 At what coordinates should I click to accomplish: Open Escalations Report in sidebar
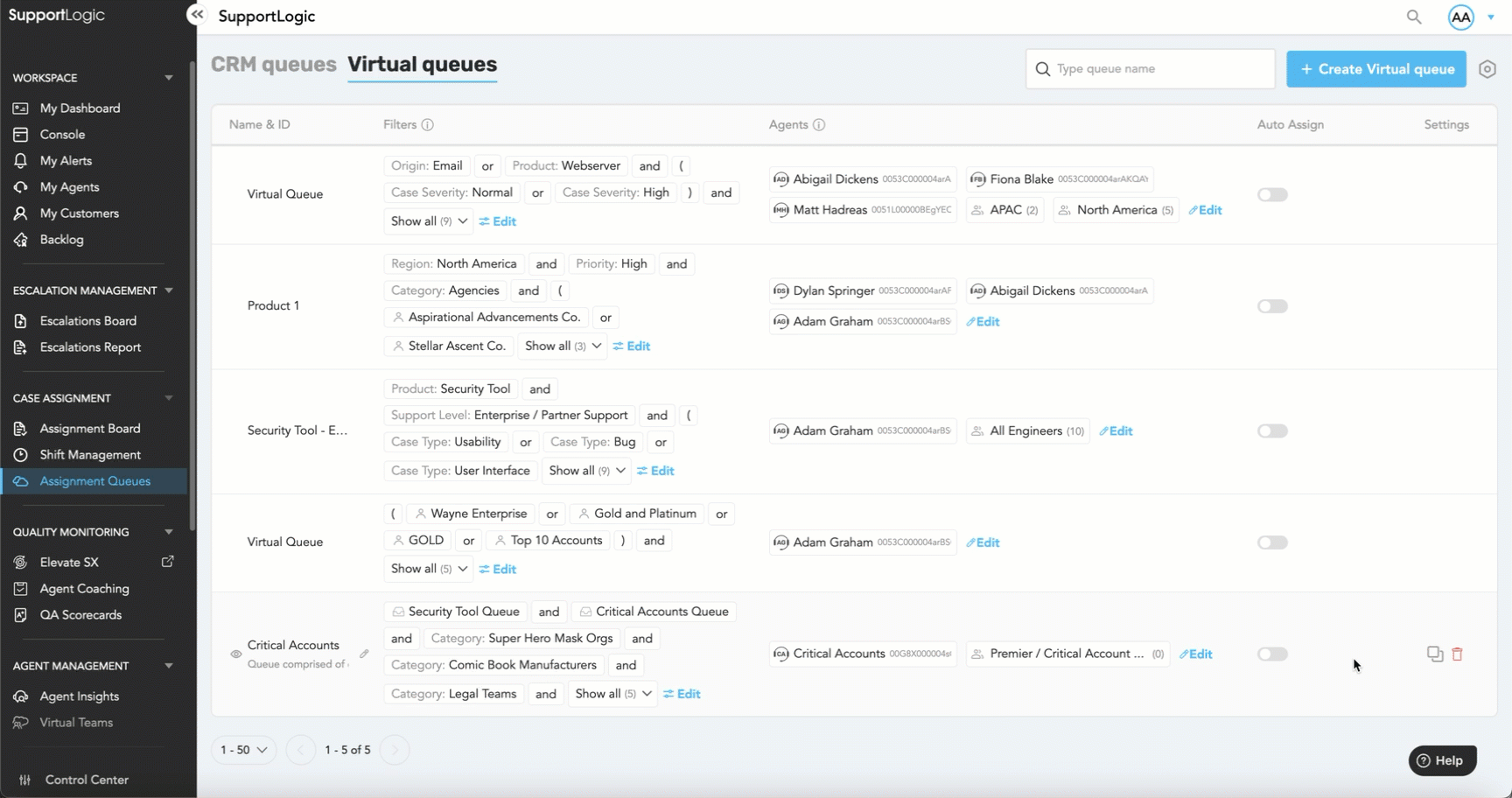[x=90, y=347]
